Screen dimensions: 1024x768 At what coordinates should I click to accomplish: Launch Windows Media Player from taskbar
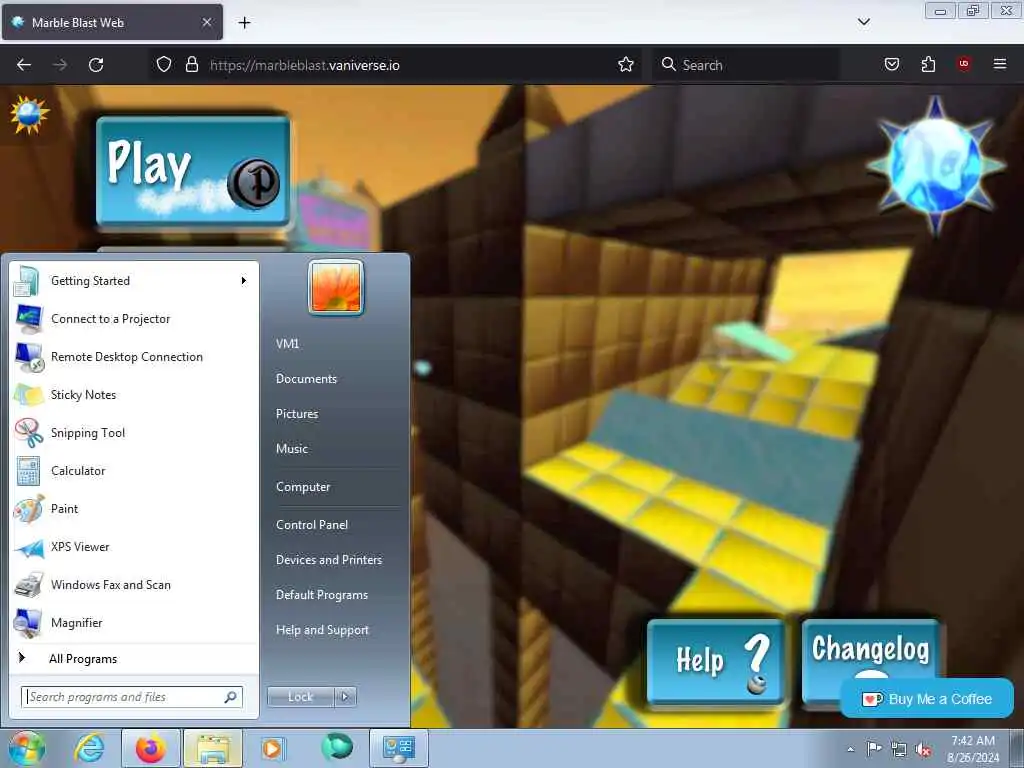[272, 748]
